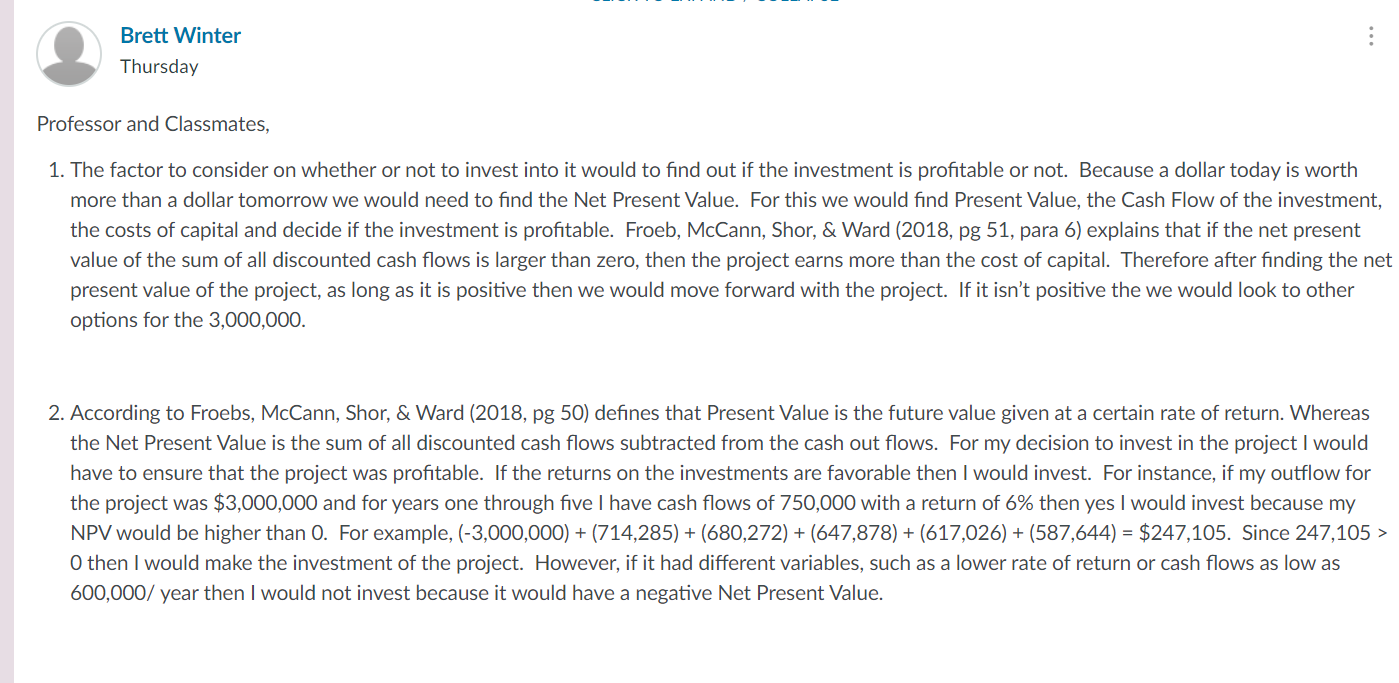Click the '600,000/ year' text
Image resolution: width=1399 pixels, height=683 pixels.
[134, 593]
